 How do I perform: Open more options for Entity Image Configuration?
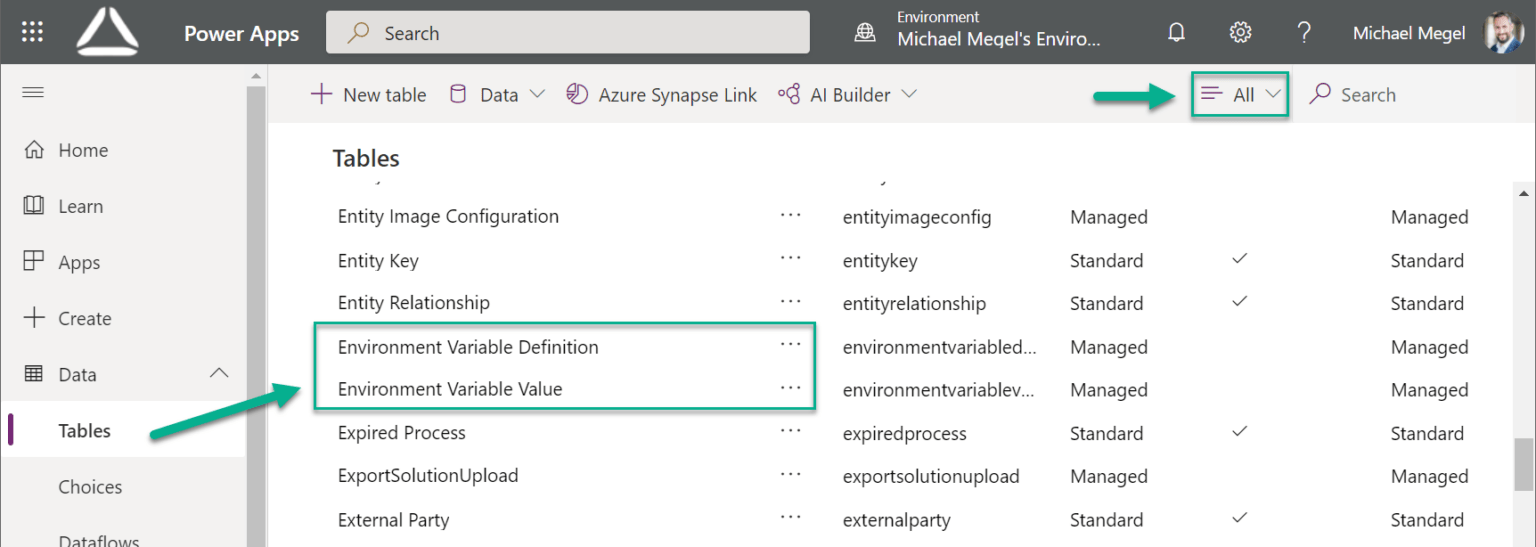tap(791, 216)
